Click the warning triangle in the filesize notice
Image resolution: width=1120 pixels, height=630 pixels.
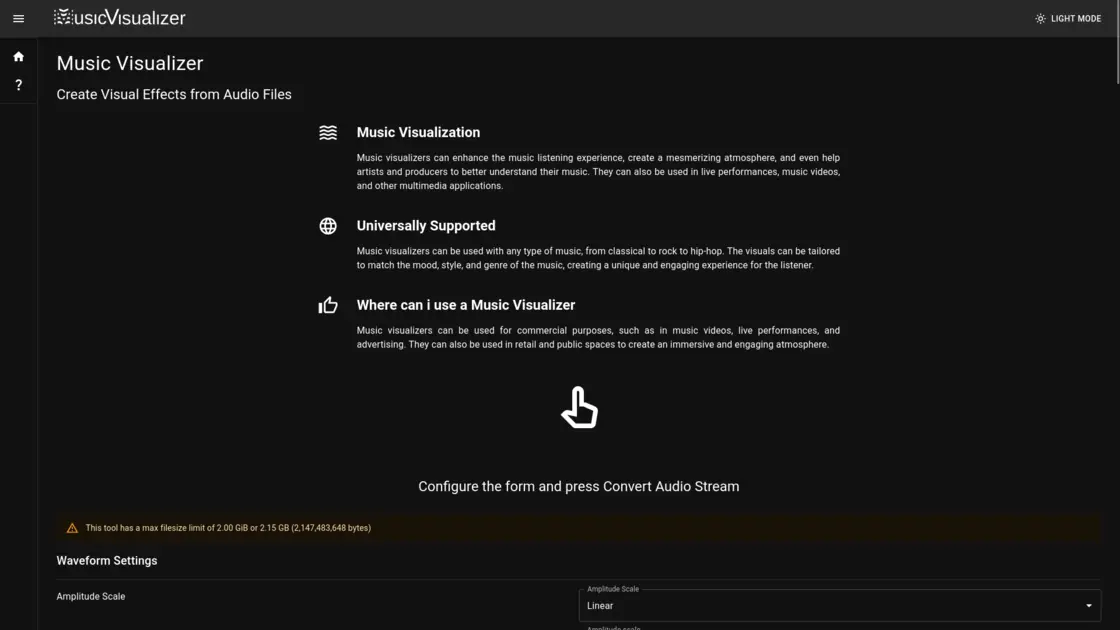coord(71,527)
